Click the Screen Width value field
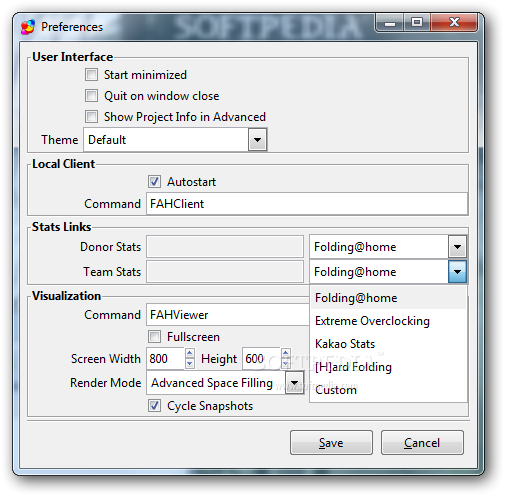 [x=165, y=359]
